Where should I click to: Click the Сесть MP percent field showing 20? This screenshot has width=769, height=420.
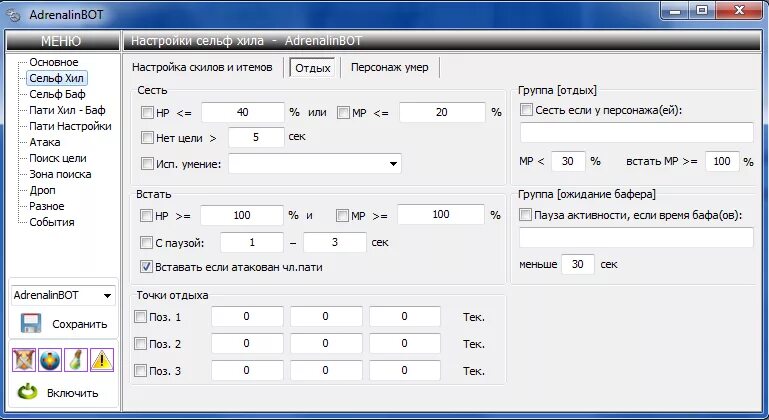pos(442,112)
